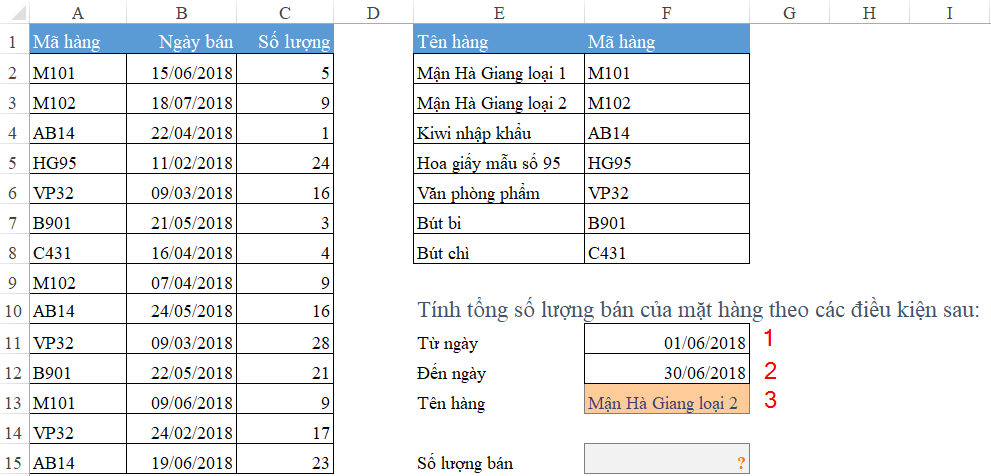The image size is (991, 476).
Task: Select cell with date 22/04/2018
Action: [181, 129]
